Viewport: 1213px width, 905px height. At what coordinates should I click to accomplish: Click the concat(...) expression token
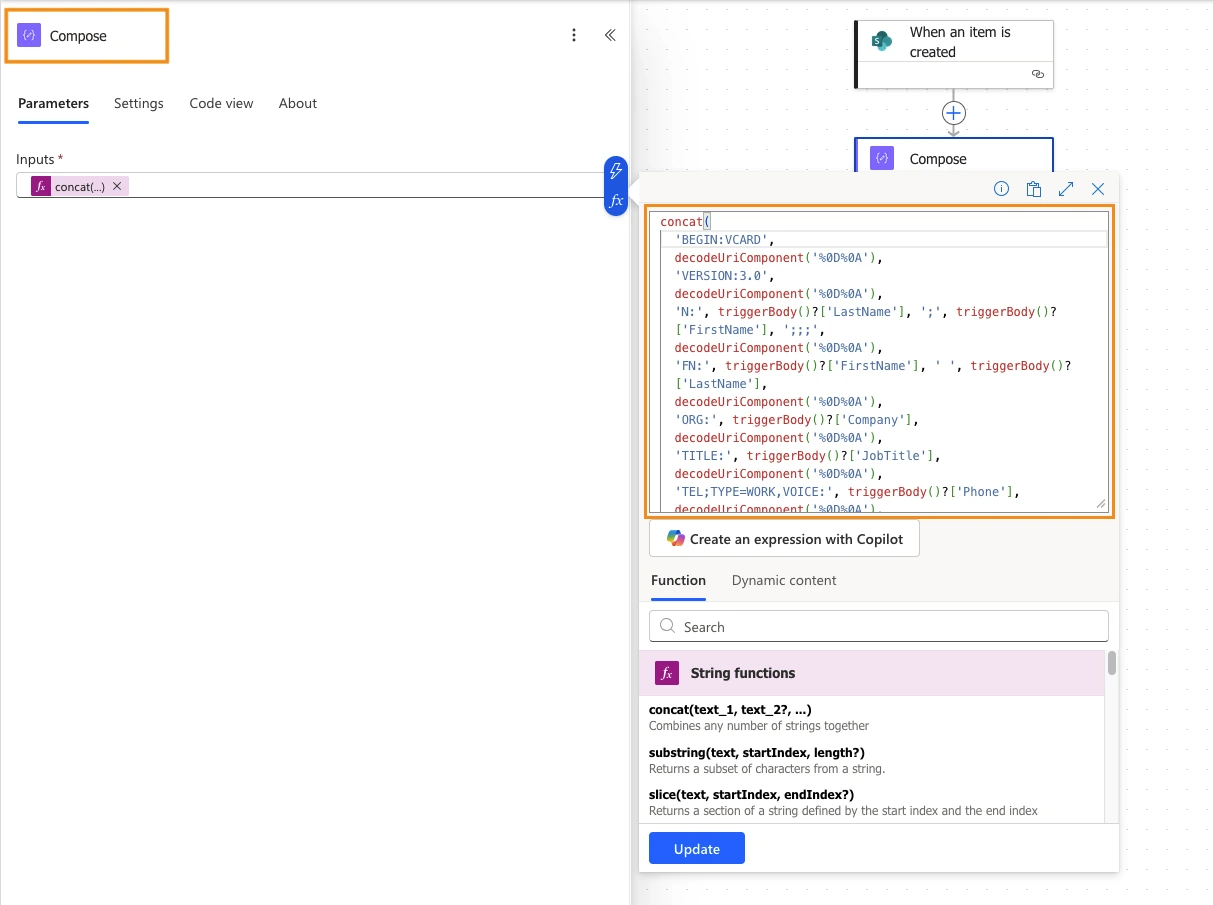pyautogui.click(x=80, y=186)
